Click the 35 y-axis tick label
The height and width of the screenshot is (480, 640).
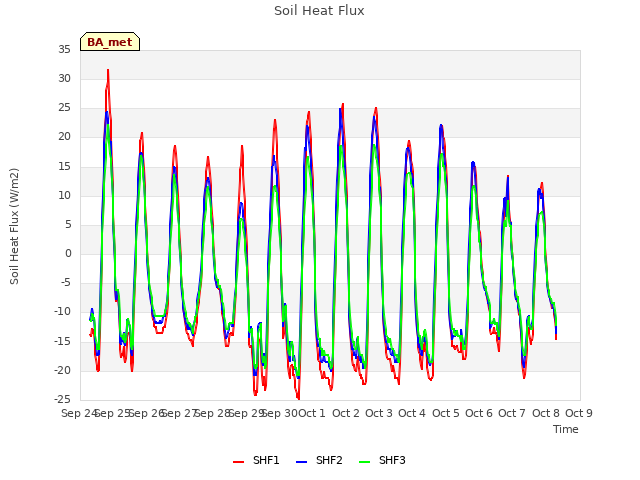pos(64,49)
